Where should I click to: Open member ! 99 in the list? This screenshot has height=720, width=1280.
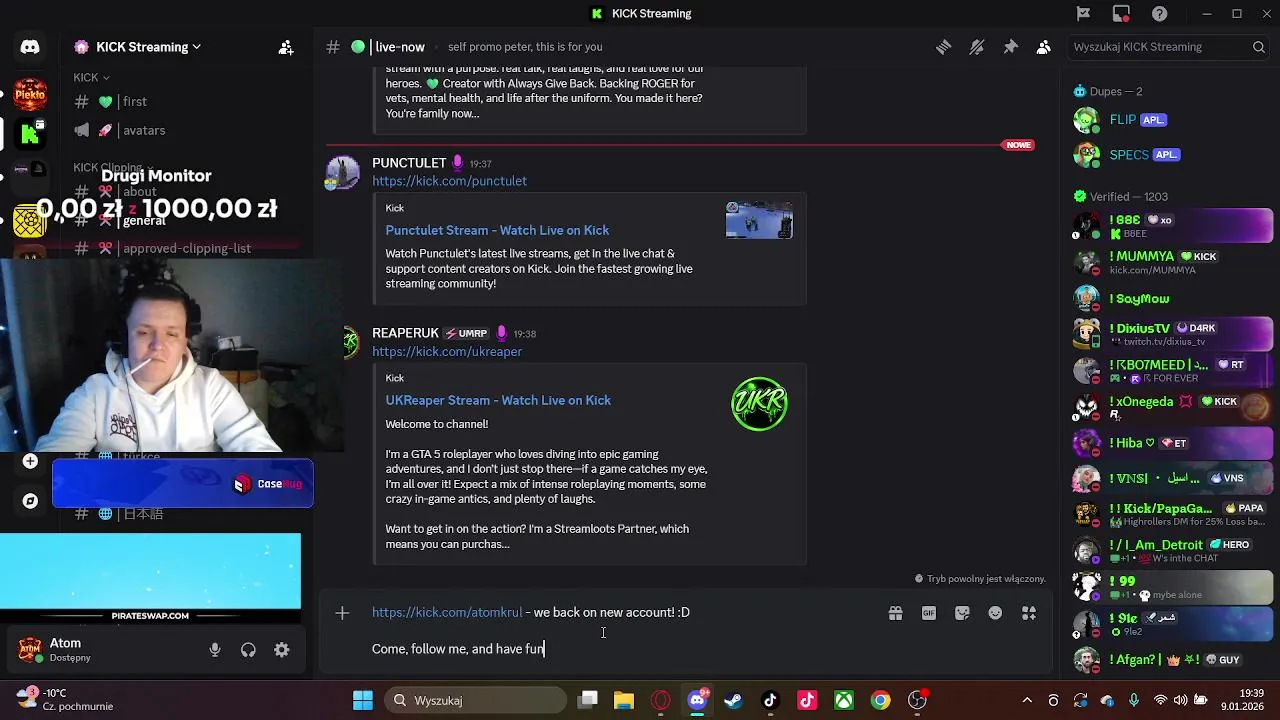[1170, 587]
